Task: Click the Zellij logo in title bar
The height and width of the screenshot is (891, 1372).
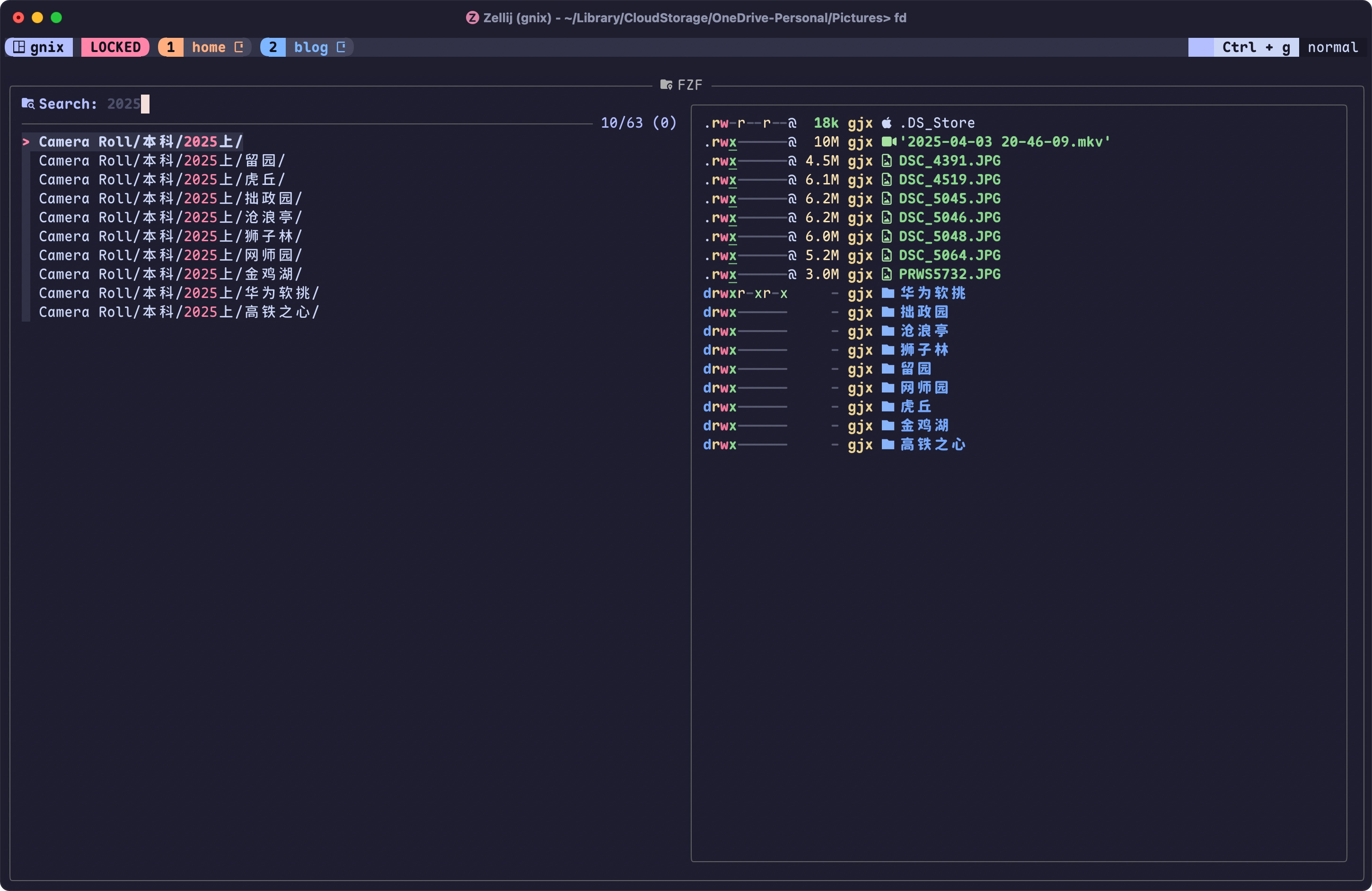Action: tap(472, 18)
